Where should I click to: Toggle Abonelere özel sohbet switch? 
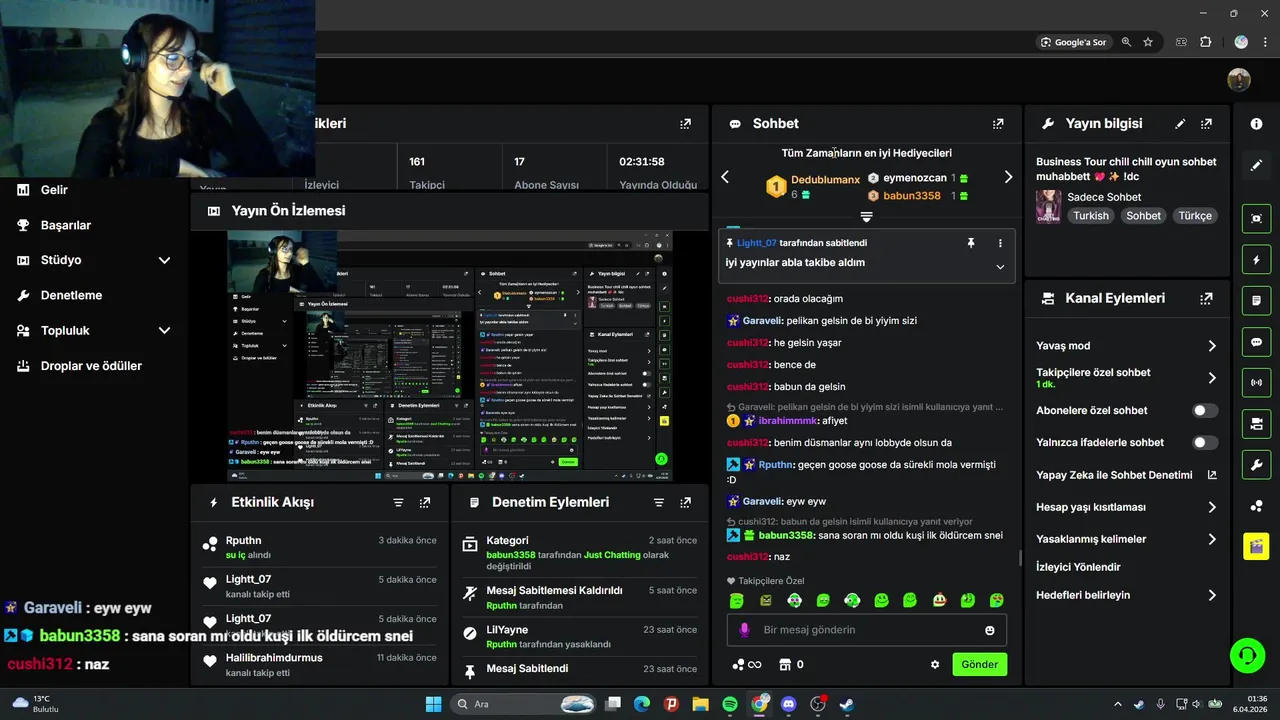coord(1205,410)
